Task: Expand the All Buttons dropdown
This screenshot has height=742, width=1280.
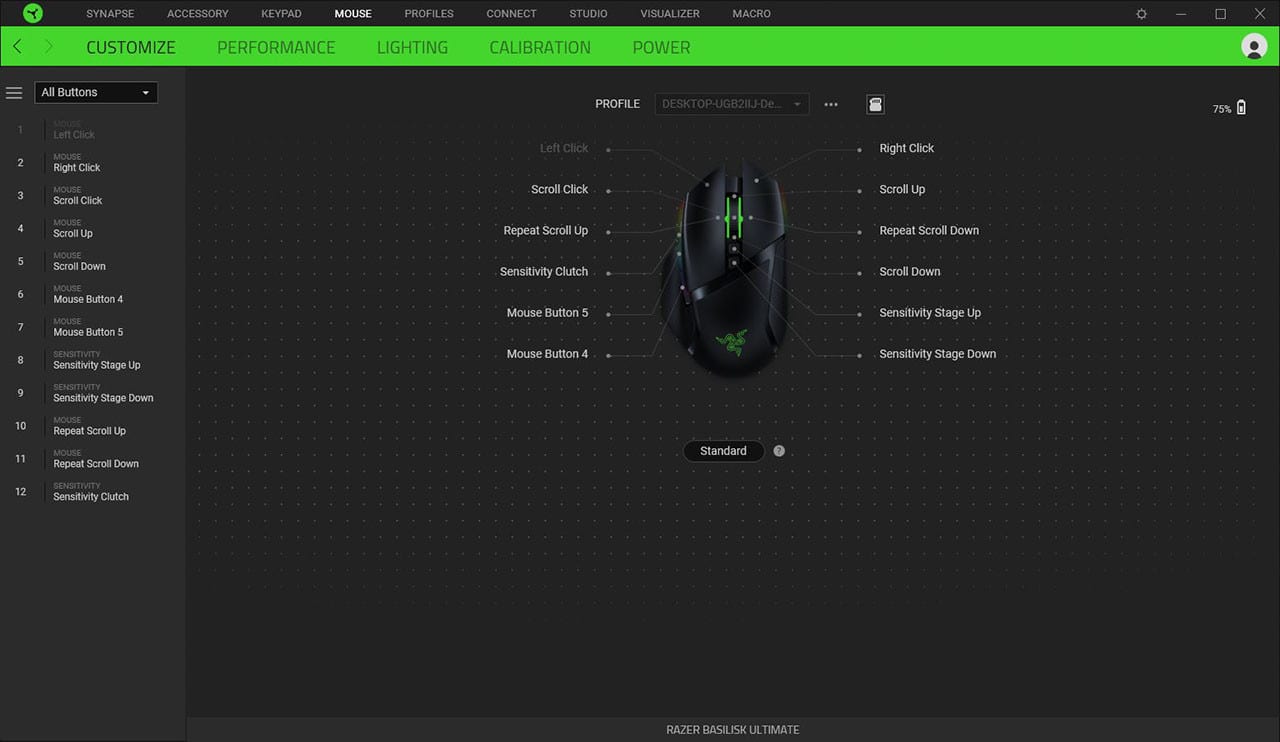Action: tap(95, 92)
